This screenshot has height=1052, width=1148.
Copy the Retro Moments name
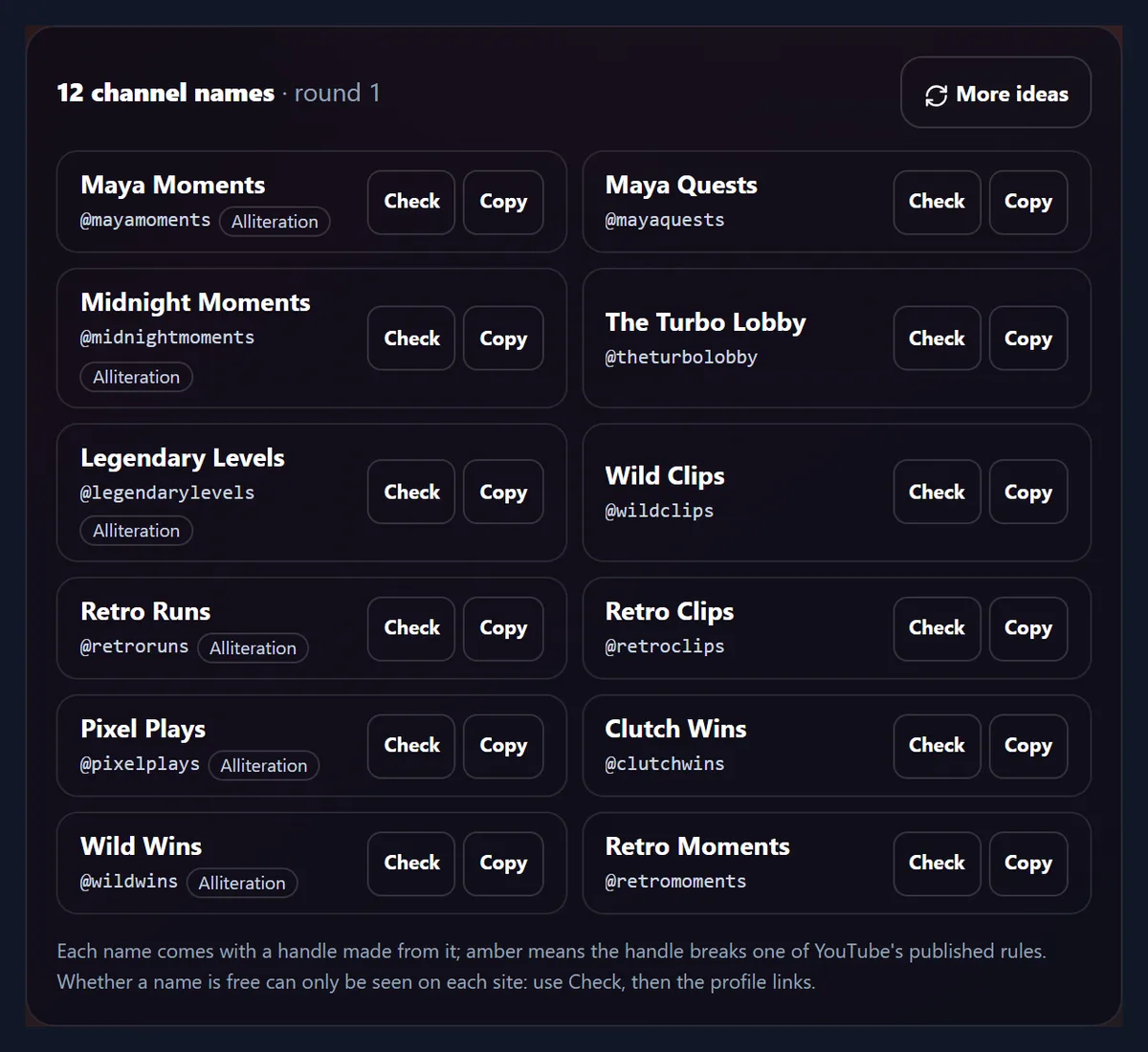1028,864
